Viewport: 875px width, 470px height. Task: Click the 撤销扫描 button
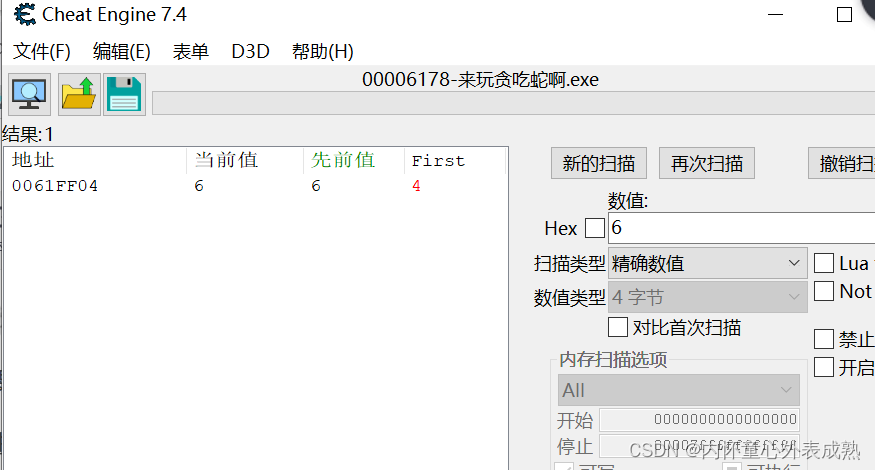click(x=842, y=163)
